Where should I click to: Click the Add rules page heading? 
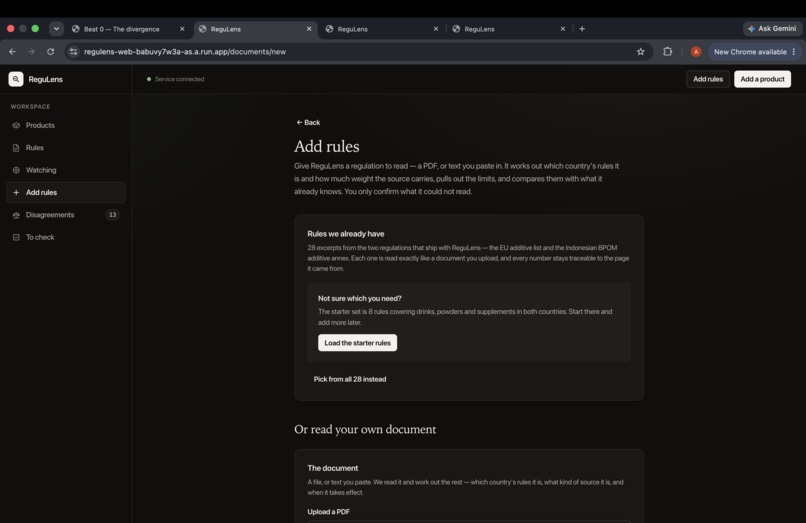click(327, 147)
